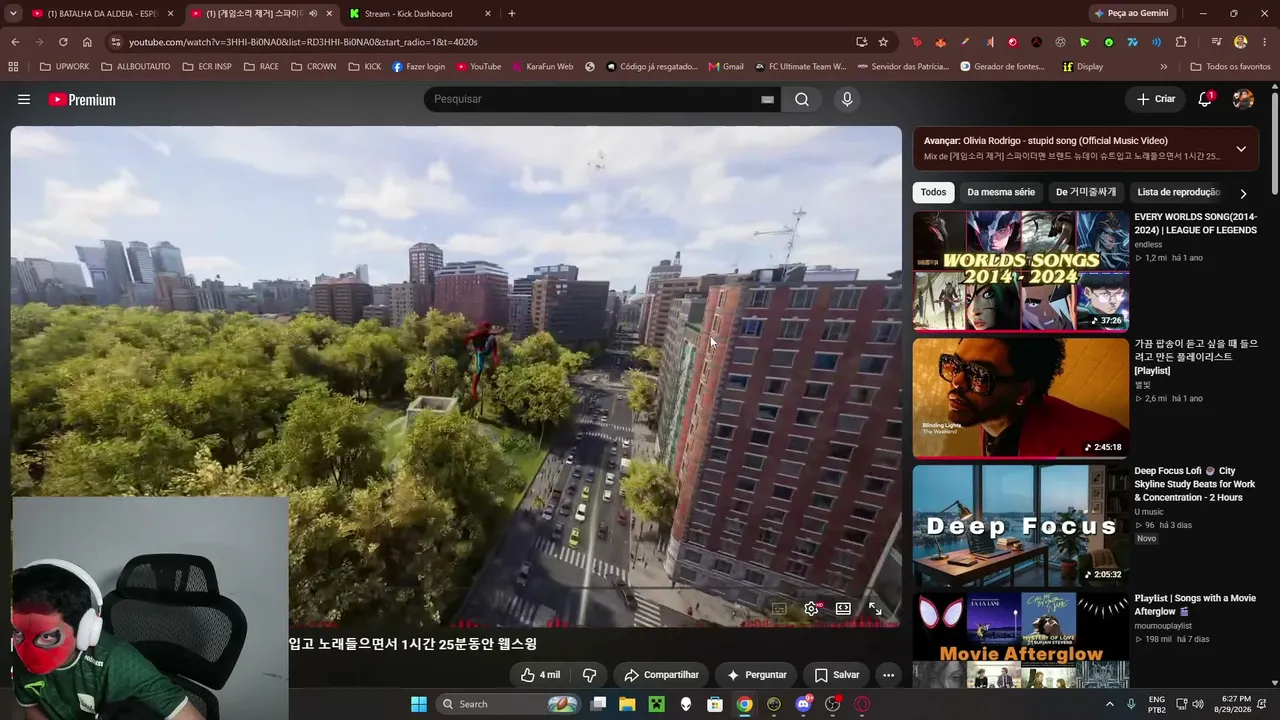Reload the page with the refresh icon
Viewport: 1280px width, 720px height.
(x=63, y=42)
